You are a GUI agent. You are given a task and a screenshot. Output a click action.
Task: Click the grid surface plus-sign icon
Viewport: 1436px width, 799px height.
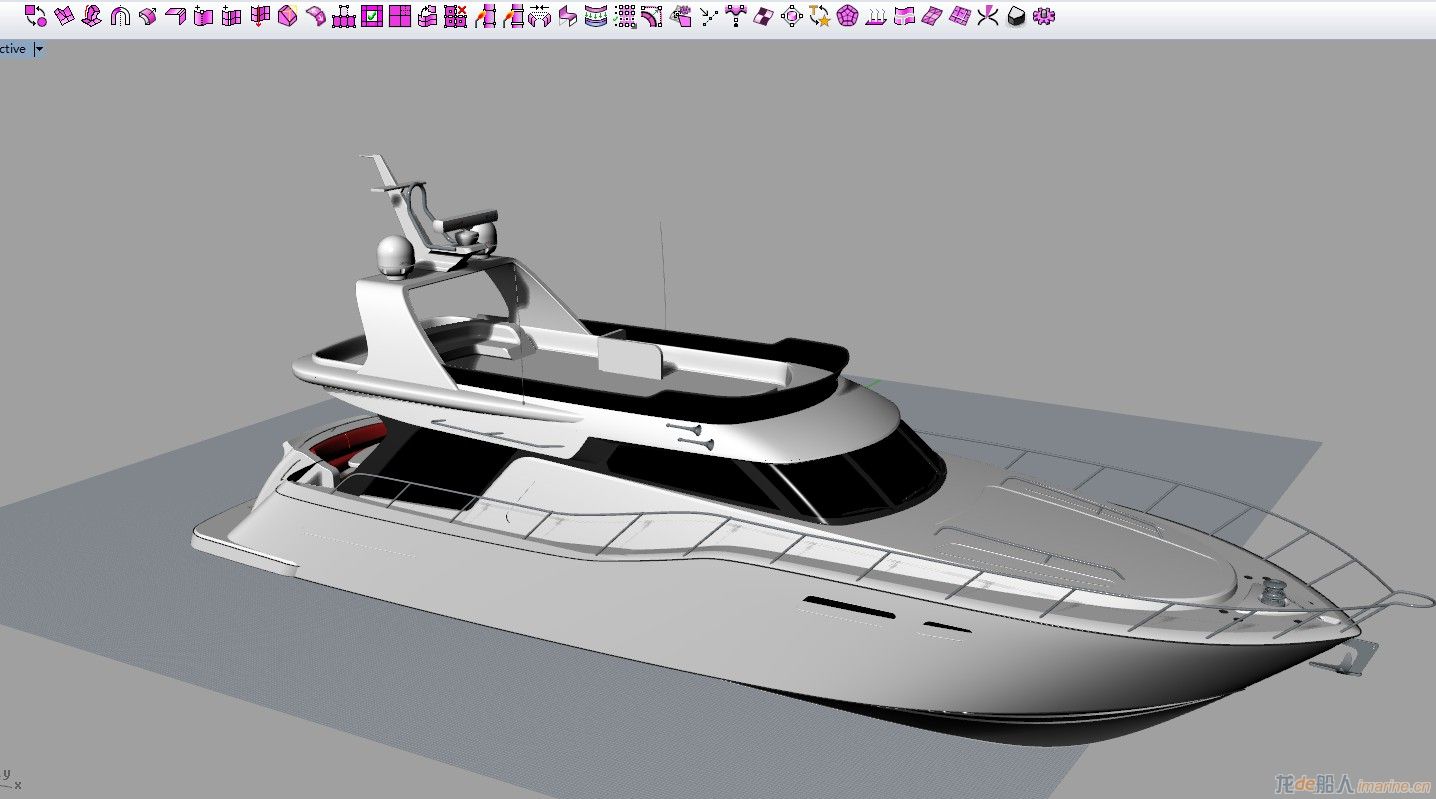(x=232, y=16)
